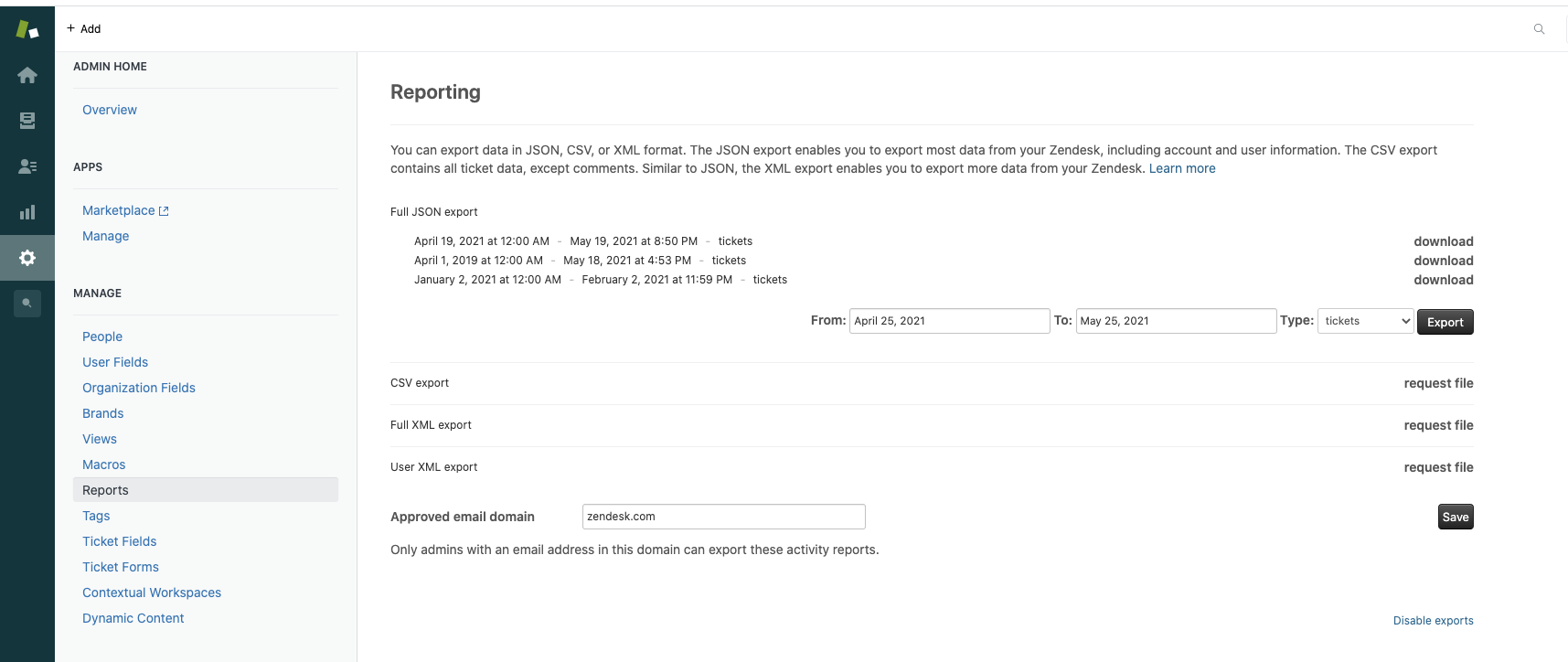
Task: Click the Save button
Action: click(1455, 518)
